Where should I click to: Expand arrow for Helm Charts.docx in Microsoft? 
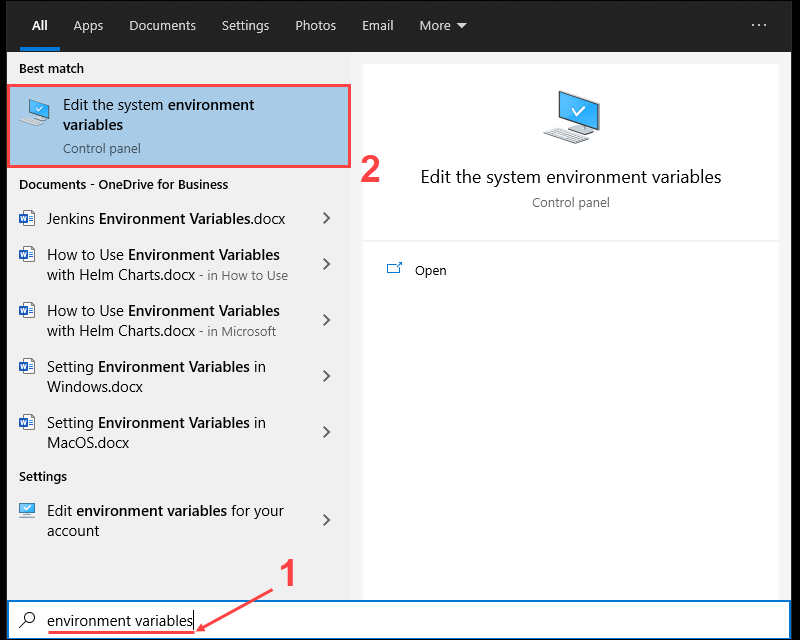pyautogui.click(x=327, y=320)
